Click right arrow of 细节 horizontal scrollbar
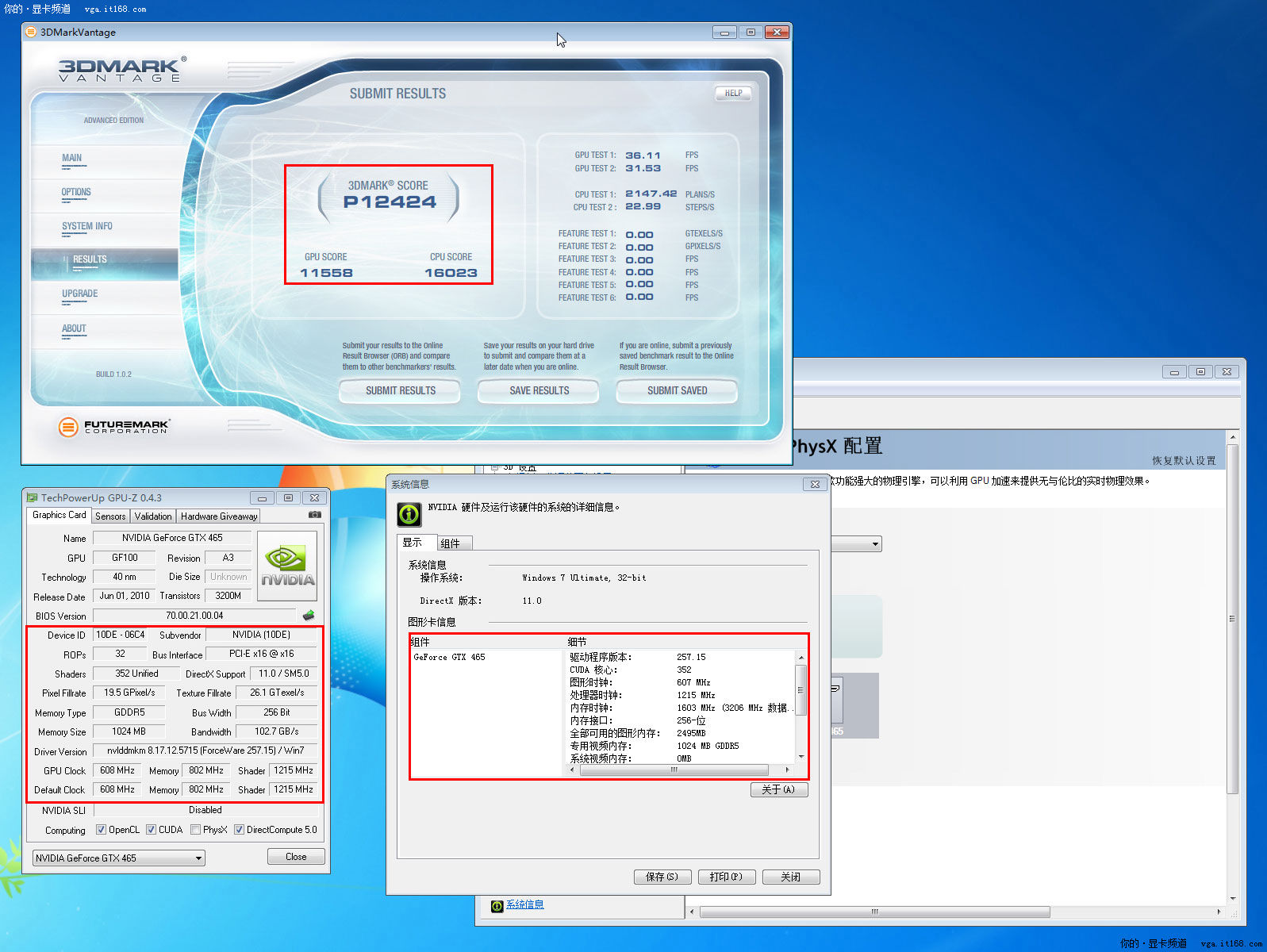Image resolution: width=1267 pixels, height=952 pixels. 787,770
